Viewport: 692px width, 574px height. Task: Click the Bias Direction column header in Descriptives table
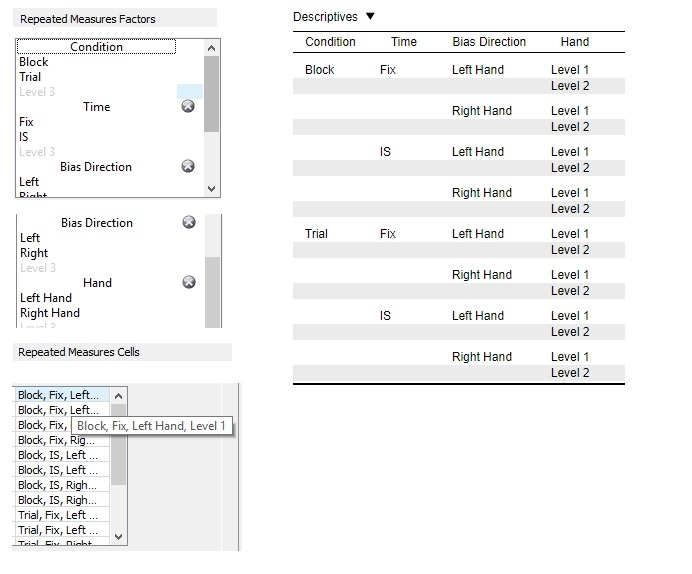coord(489,41)
